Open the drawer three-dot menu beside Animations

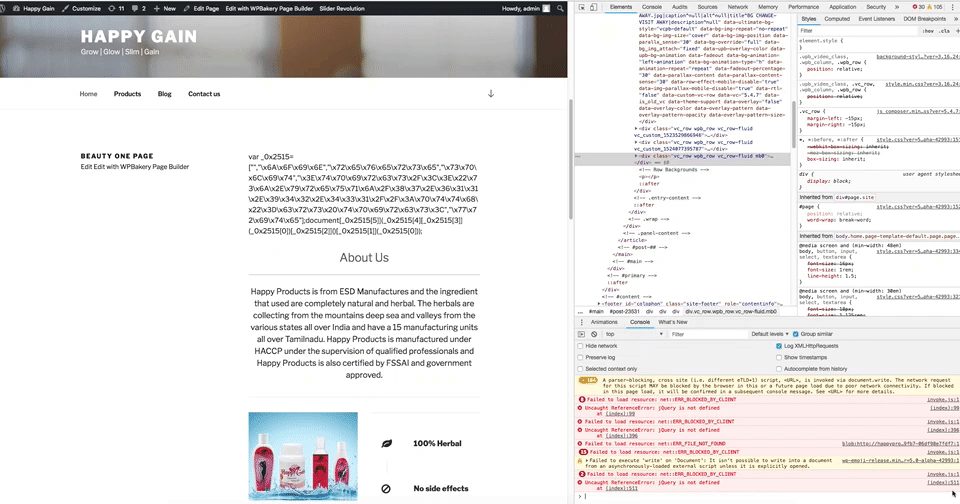click(x=581, y=322)
